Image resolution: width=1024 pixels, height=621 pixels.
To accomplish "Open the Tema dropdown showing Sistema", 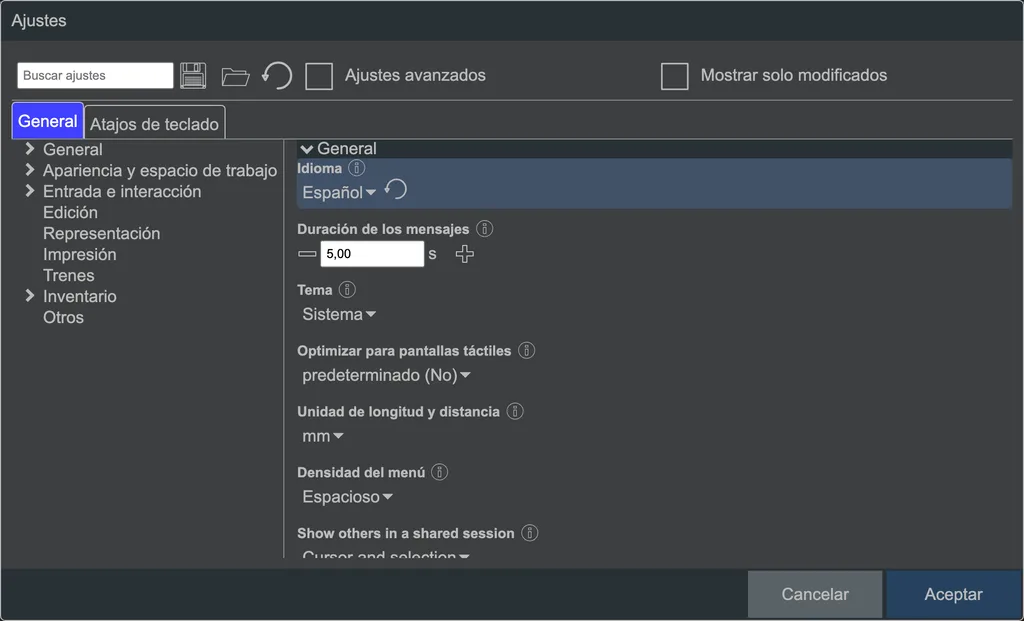I will click(x=339, y=314).
